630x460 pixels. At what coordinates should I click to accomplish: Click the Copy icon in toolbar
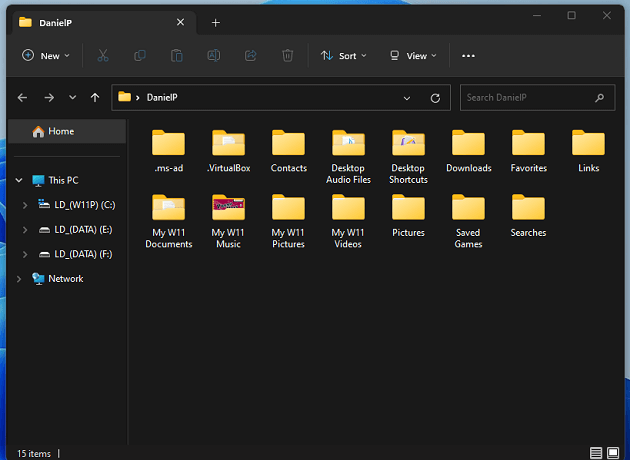140,56
